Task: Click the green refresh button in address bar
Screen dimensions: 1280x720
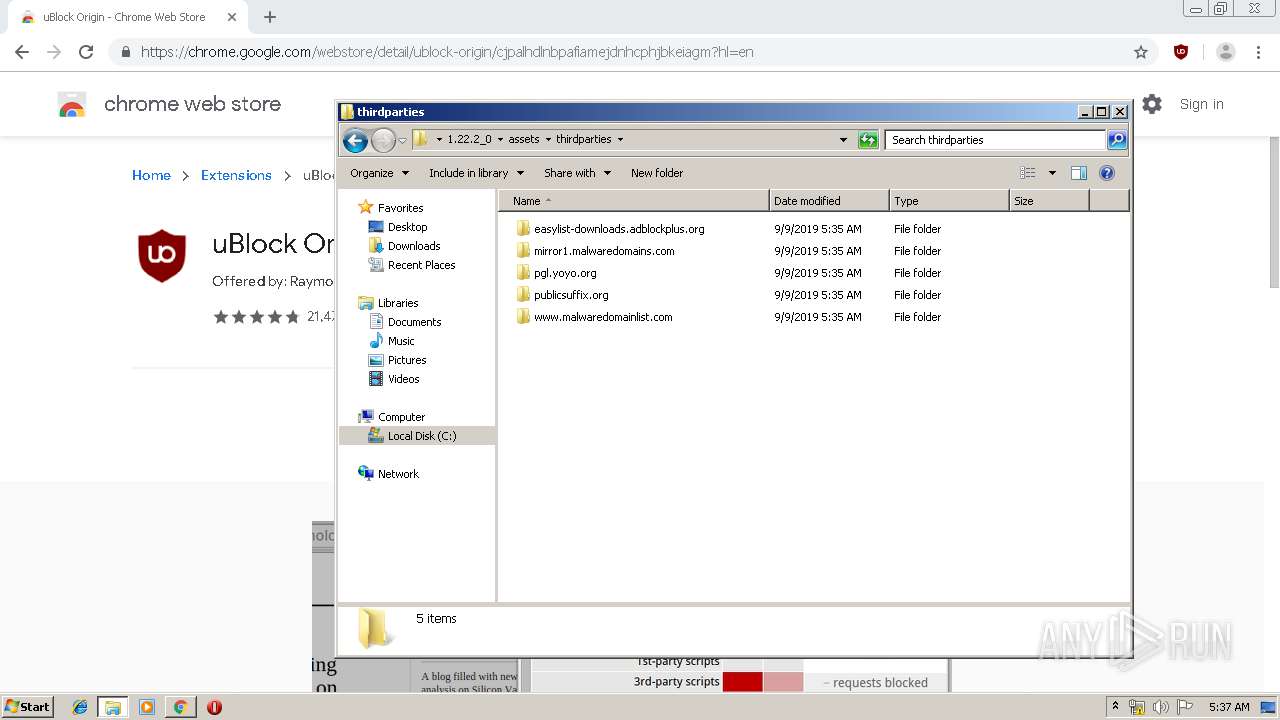Action: click(868, 140)
